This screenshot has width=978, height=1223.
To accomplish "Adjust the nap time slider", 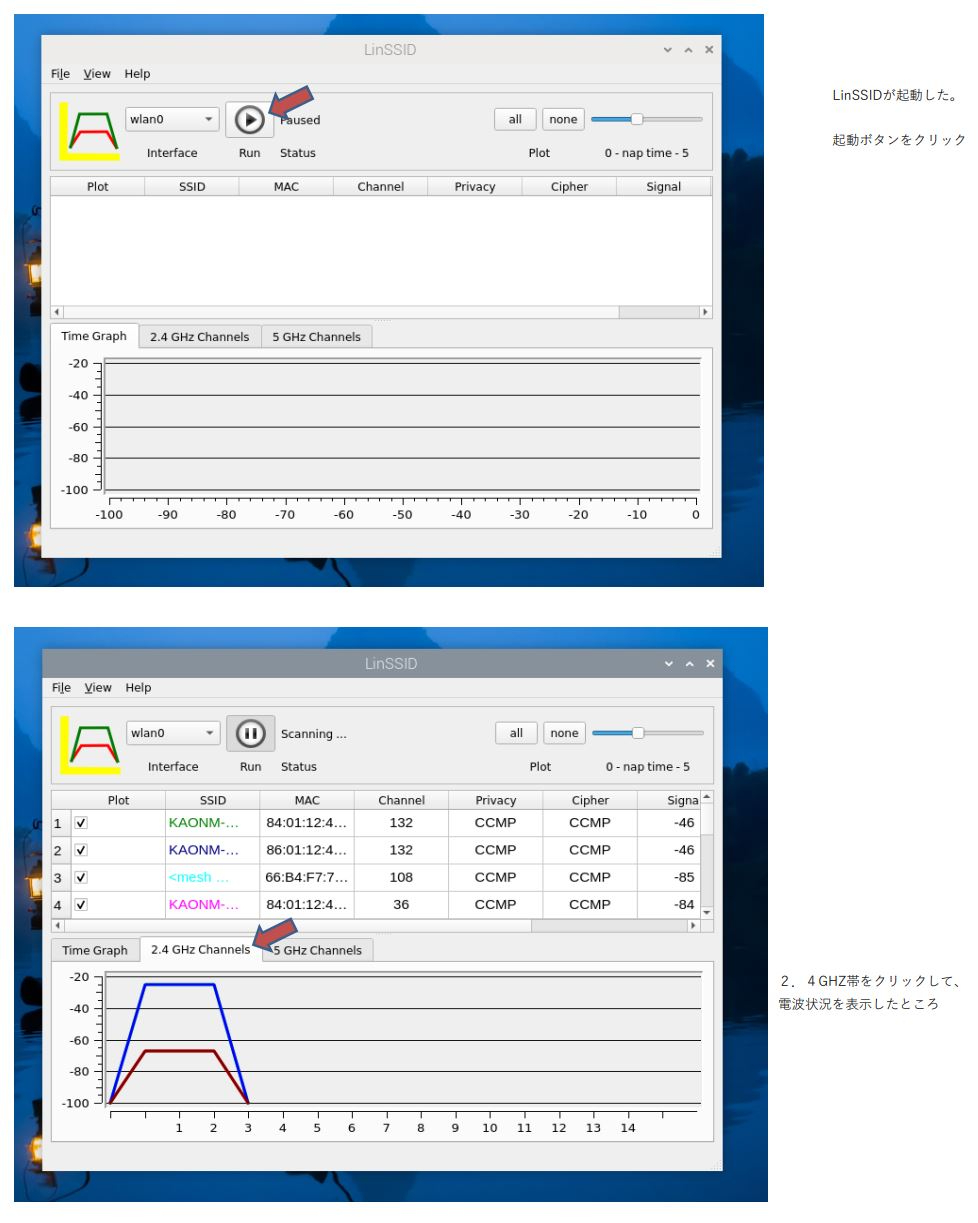I will [x=636, y=118].
